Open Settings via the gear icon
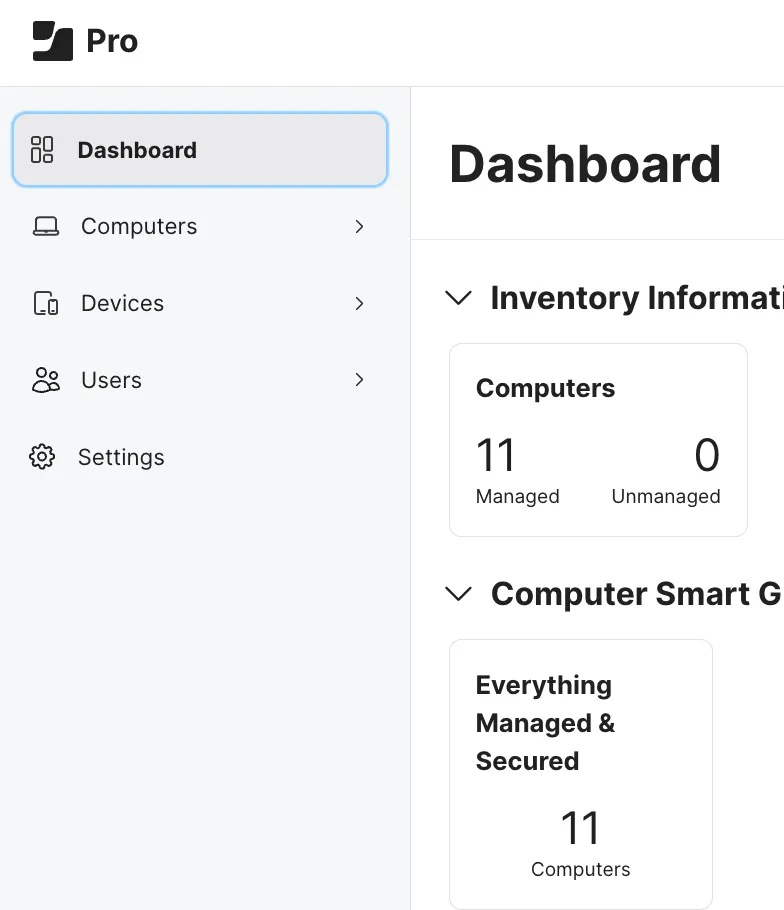 coord(41,457)
